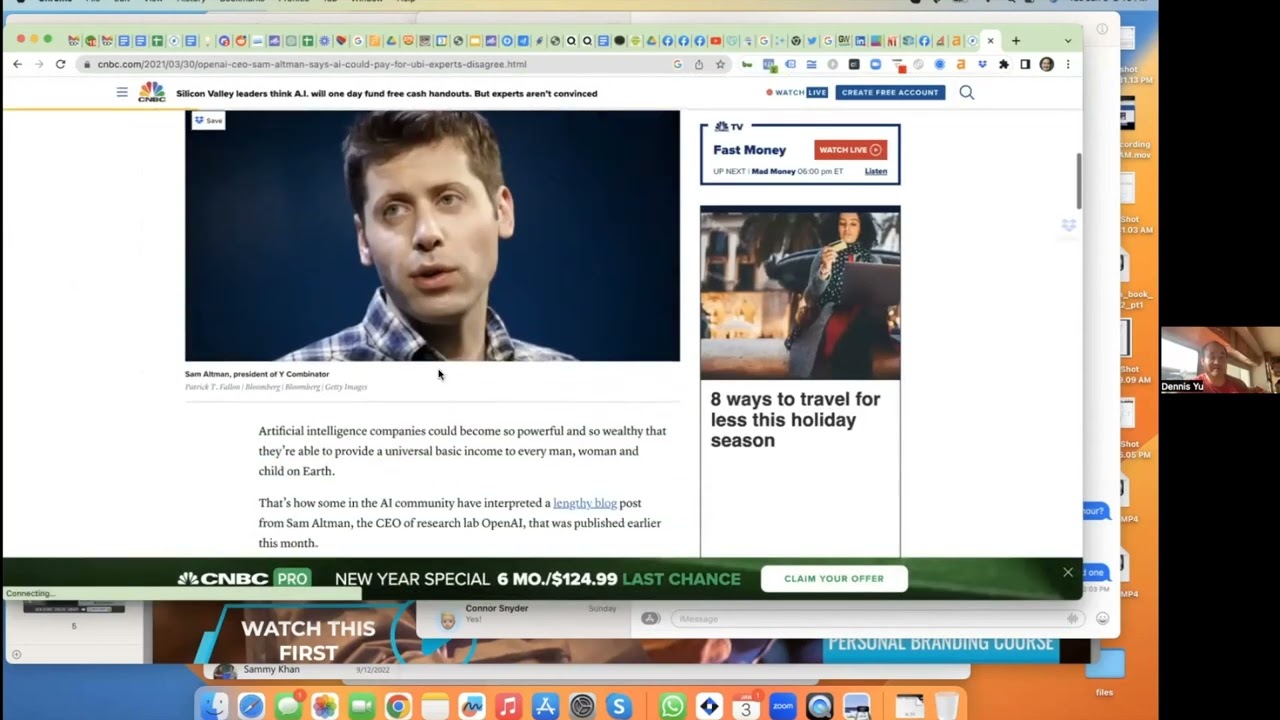This screenshot has height=720, width=1280.
Task: Click Claim Your Offer button
Action: tap(833, 578)
